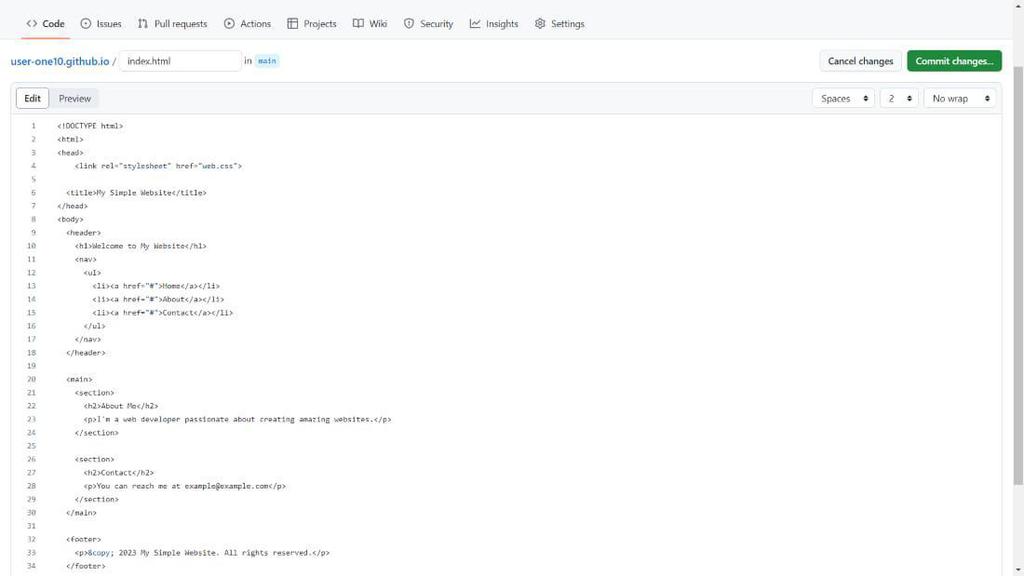Click the Insights graph icon
Viewport: 1024px width, 576px height.
[x=475, y=24]
